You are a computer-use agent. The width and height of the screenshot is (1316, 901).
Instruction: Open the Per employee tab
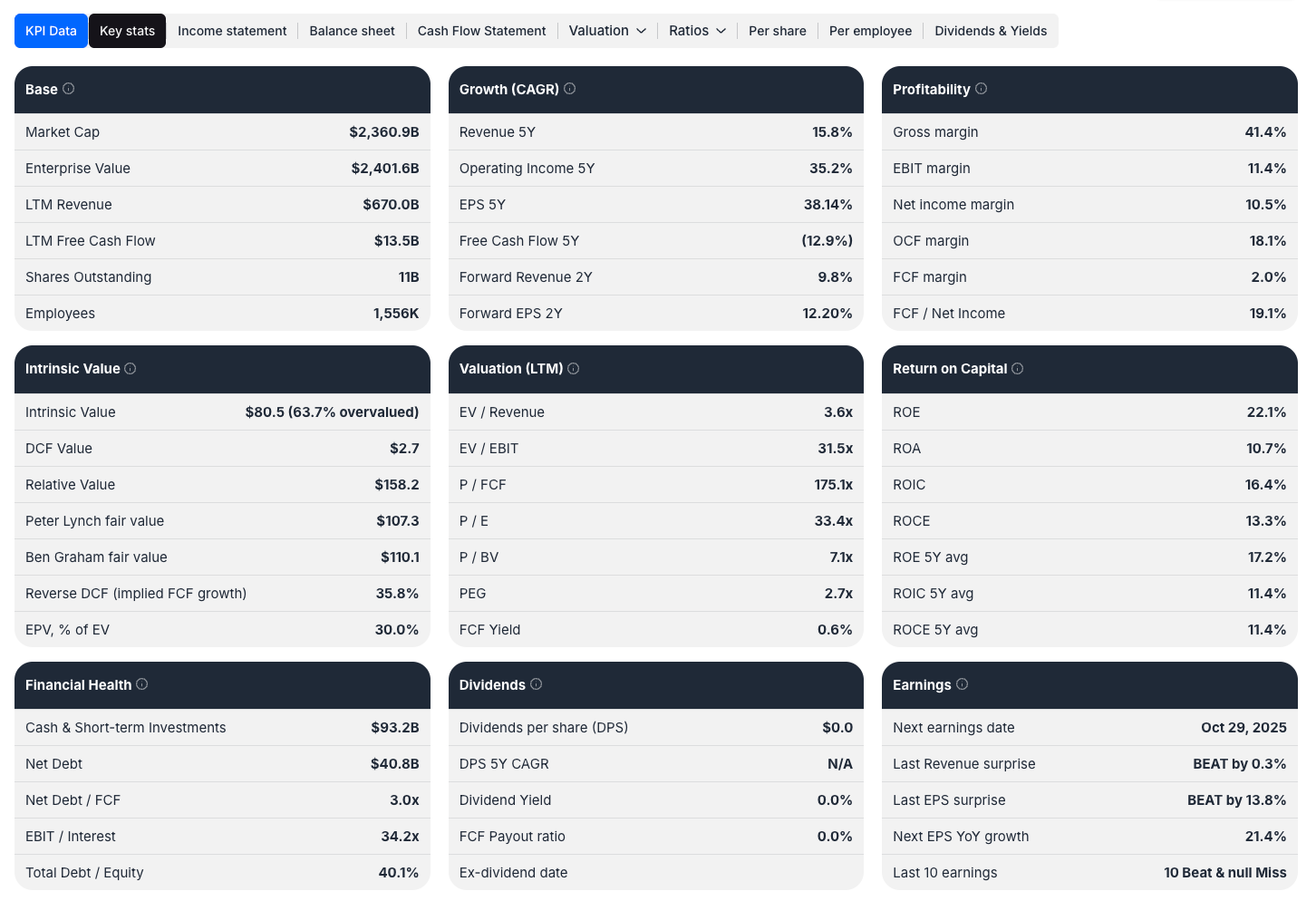870,30
